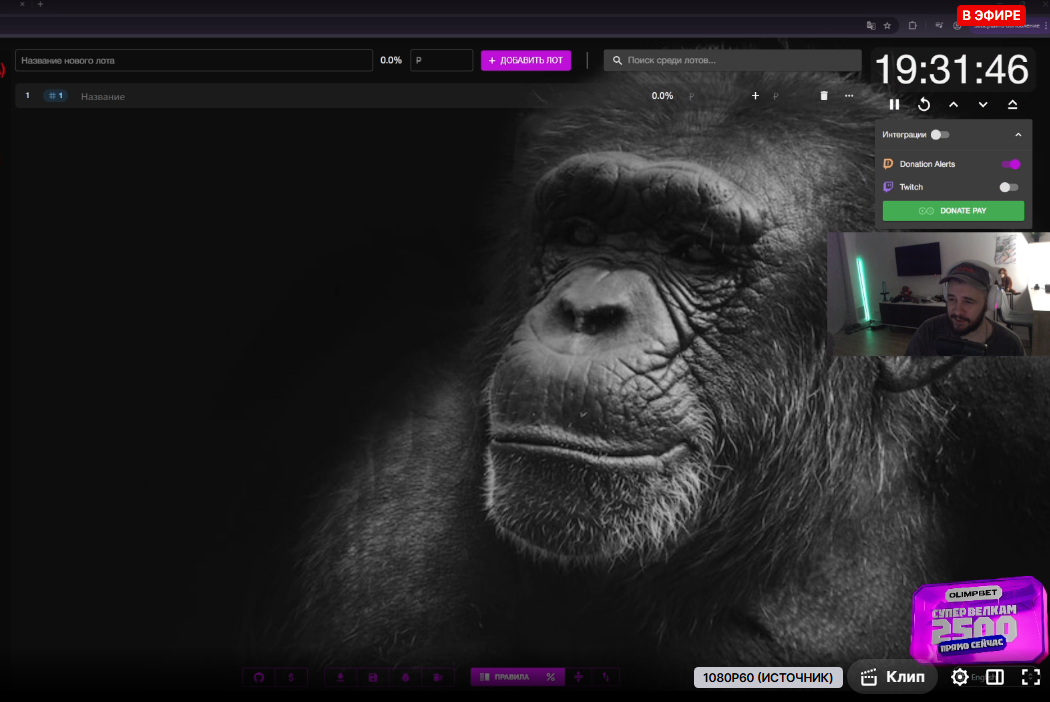Reset the timer with the circular arrow
This screenshot has height=702, width=1050.
coord(923,104)
